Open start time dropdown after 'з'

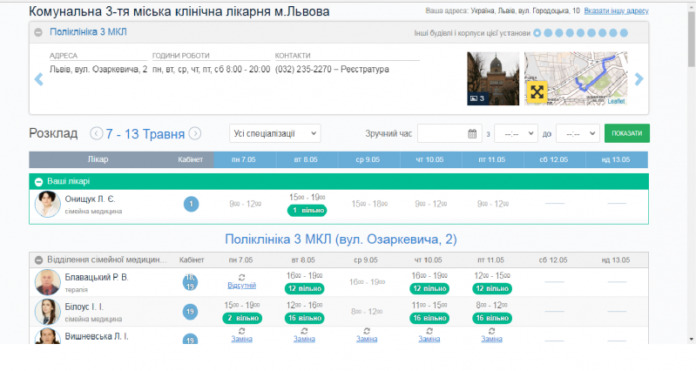click(x=516, y=133)
